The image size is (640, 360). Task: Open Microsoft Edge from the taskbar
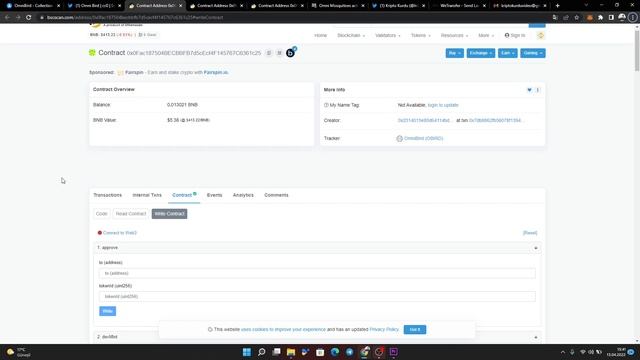coord(335,352)
